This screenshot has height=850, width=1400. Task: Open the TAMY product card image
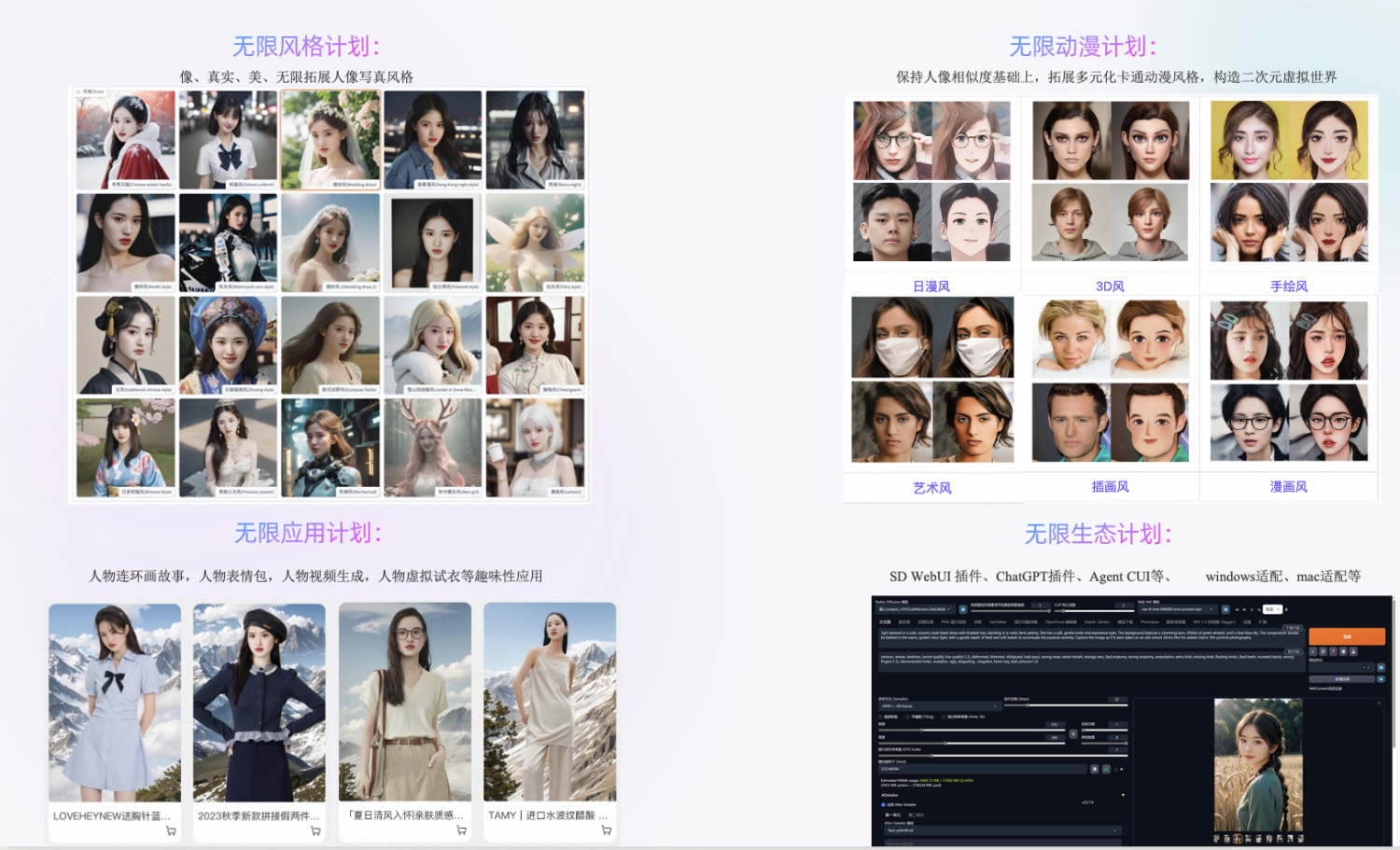[550, 702]
